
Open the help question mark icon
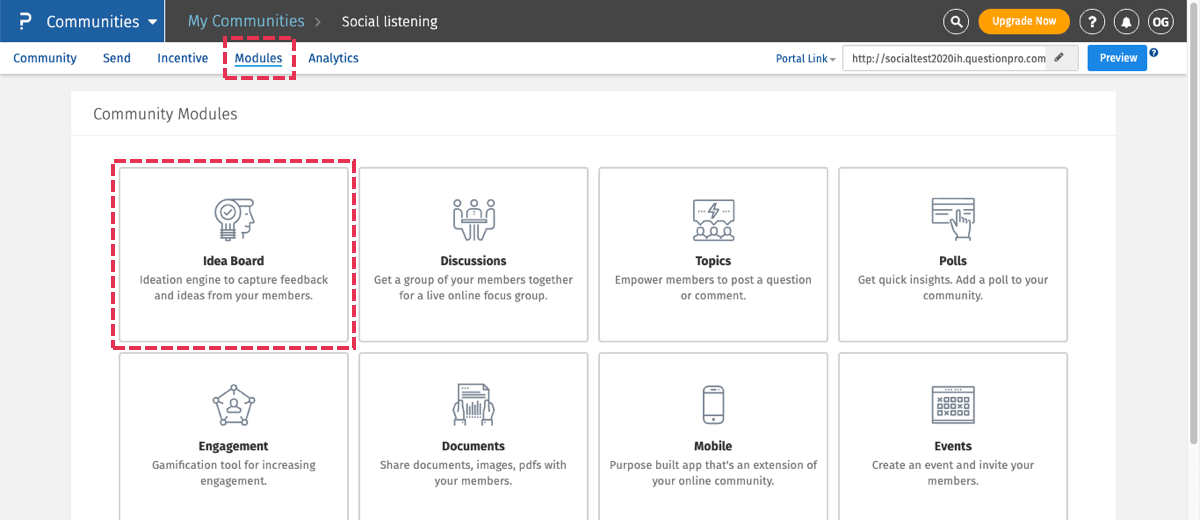[1092, 21]
